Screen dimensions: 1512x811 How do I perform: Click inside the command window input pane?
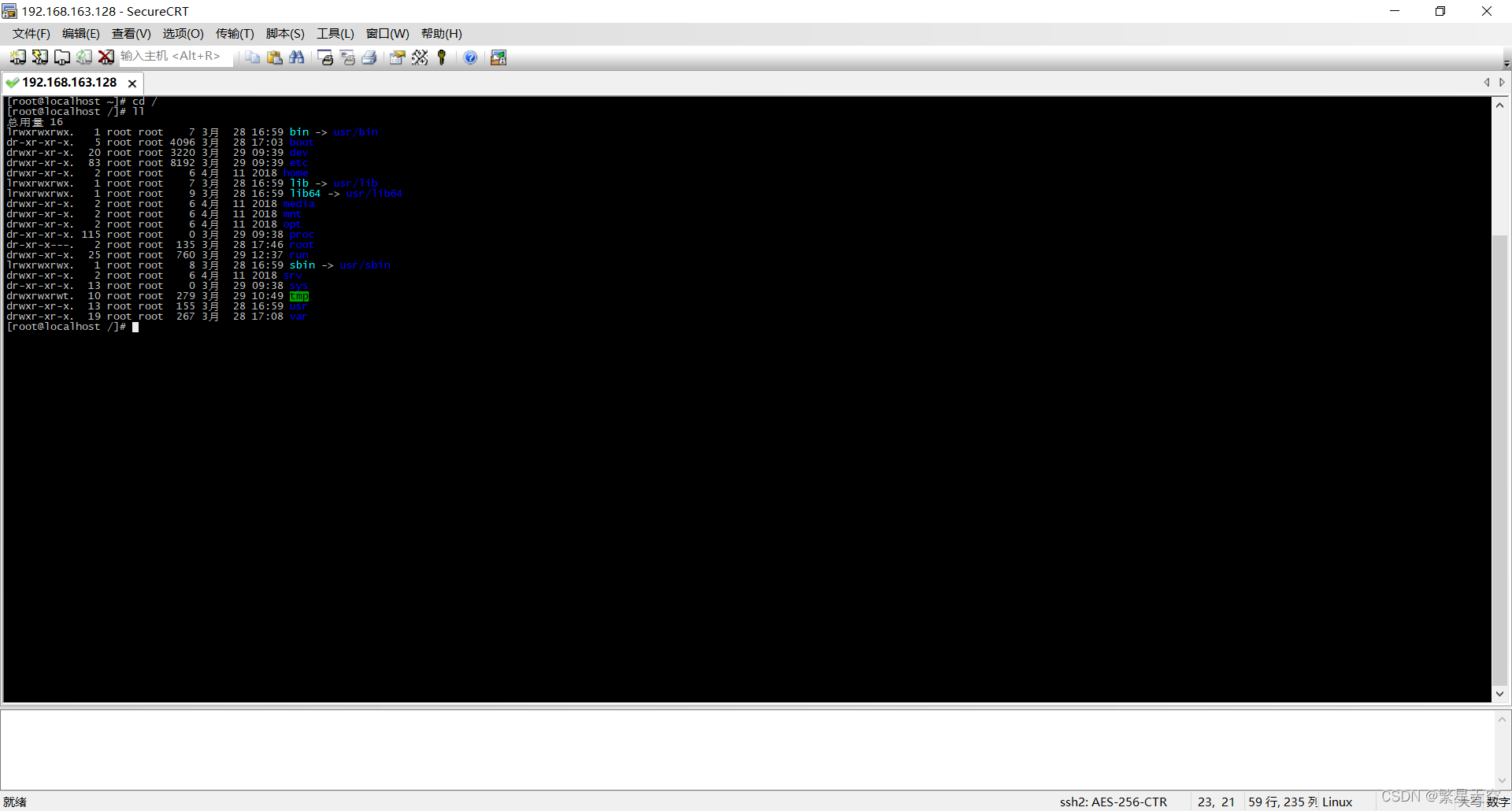coord(747,749)
